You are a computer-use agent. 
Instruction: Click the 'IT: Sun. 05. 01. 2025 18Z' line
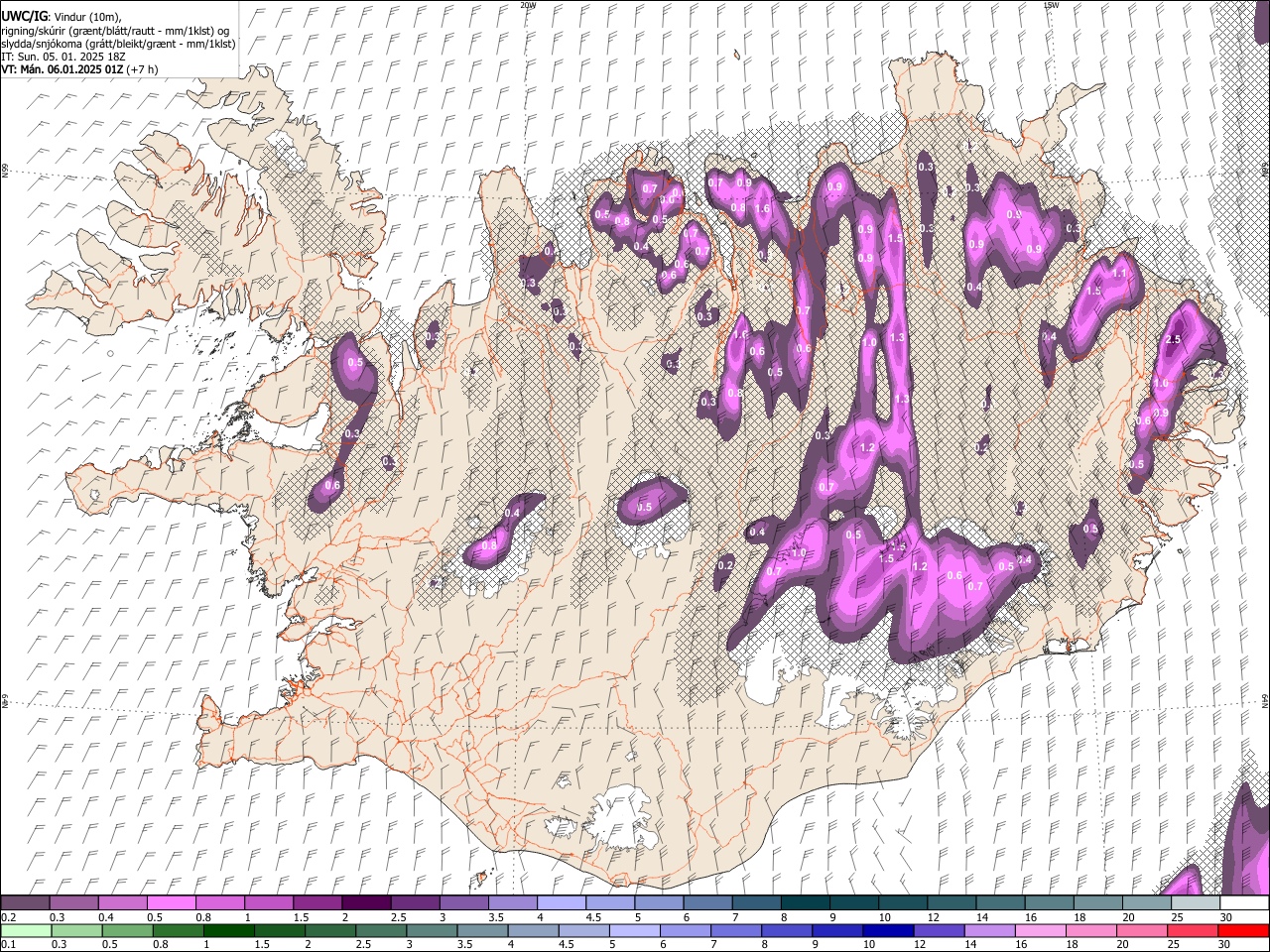click(64, 57)
